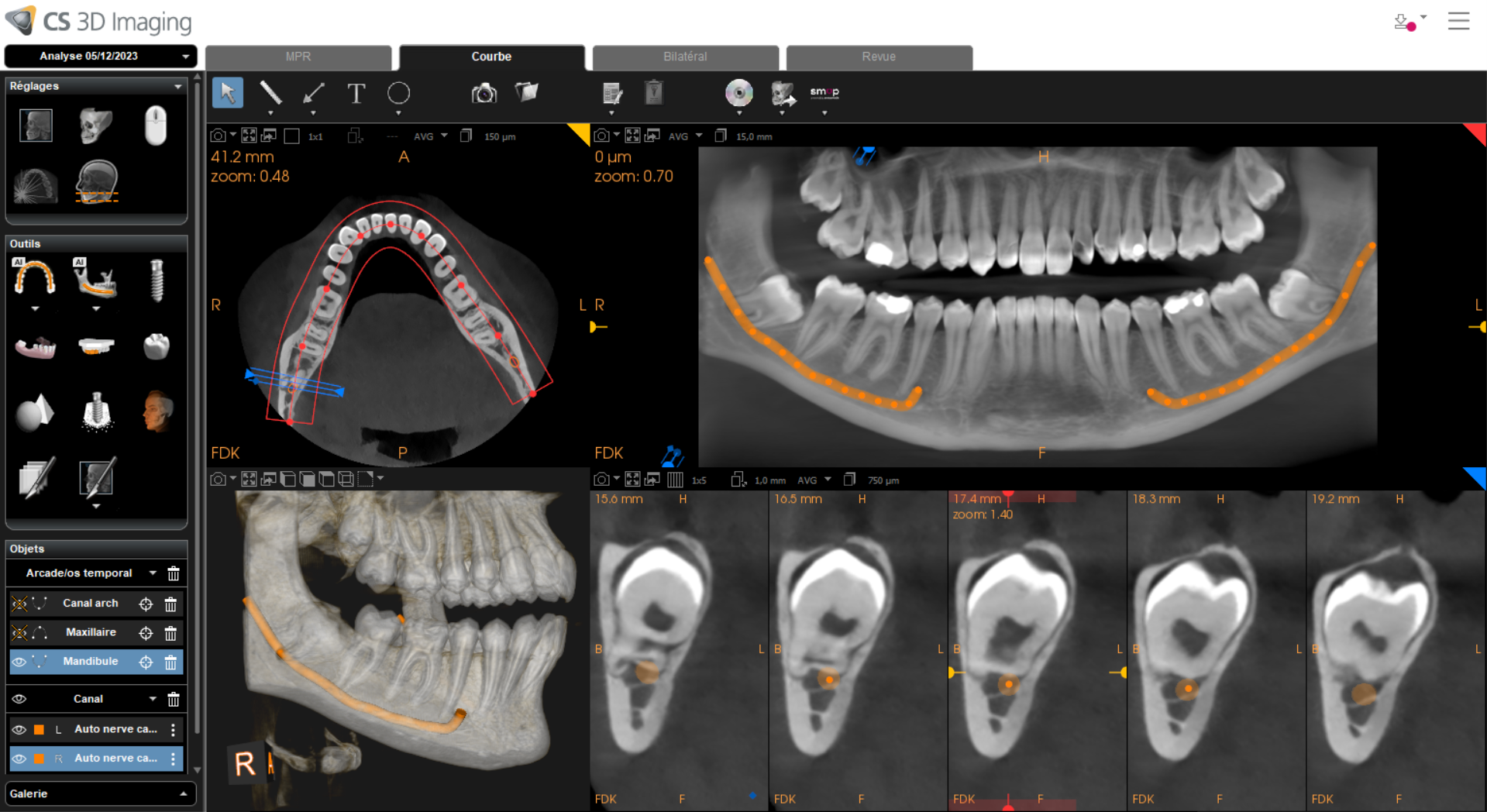Image resolution: width=1487 pixels, height=812 pixels.
Task: Open the hamburger main menu
Action: 1458,21
